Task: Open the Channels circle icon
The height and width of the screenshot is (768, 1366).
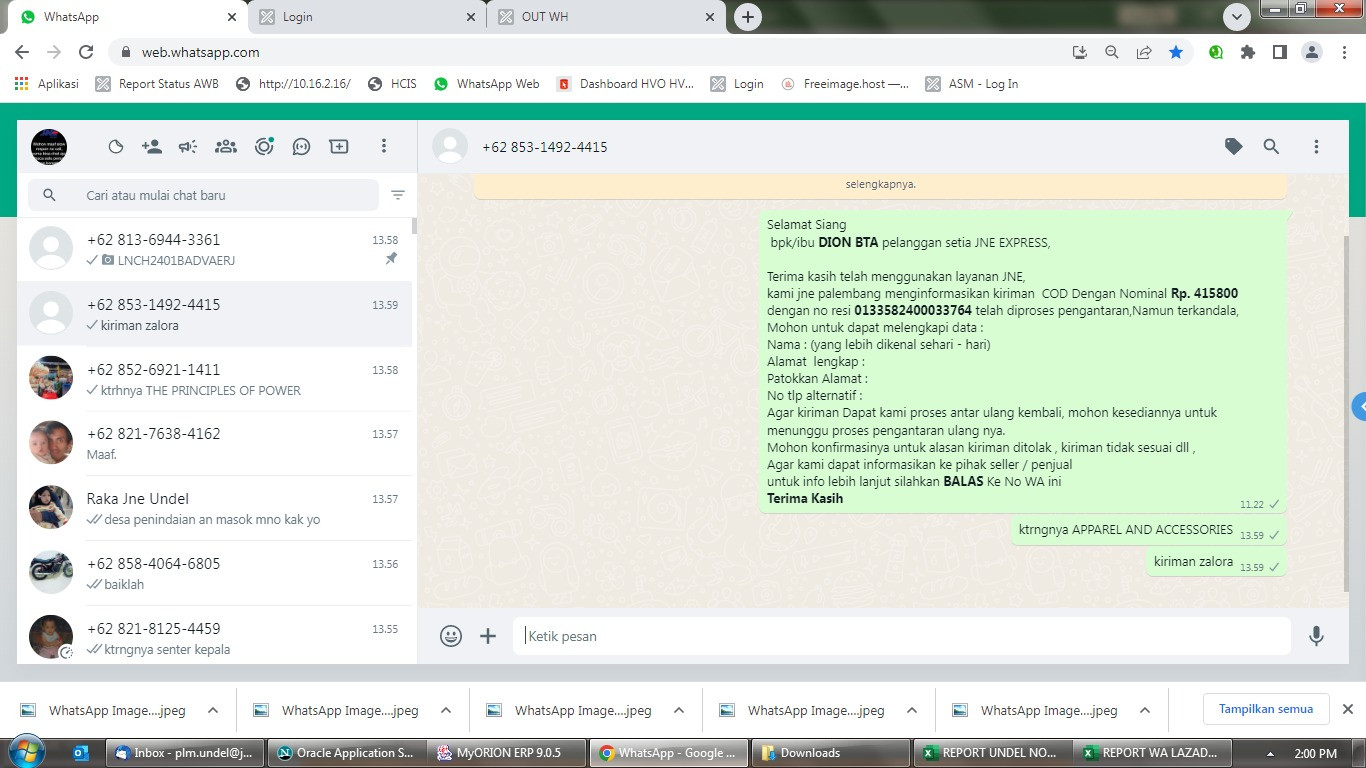Action: click(x=264, y=147)
